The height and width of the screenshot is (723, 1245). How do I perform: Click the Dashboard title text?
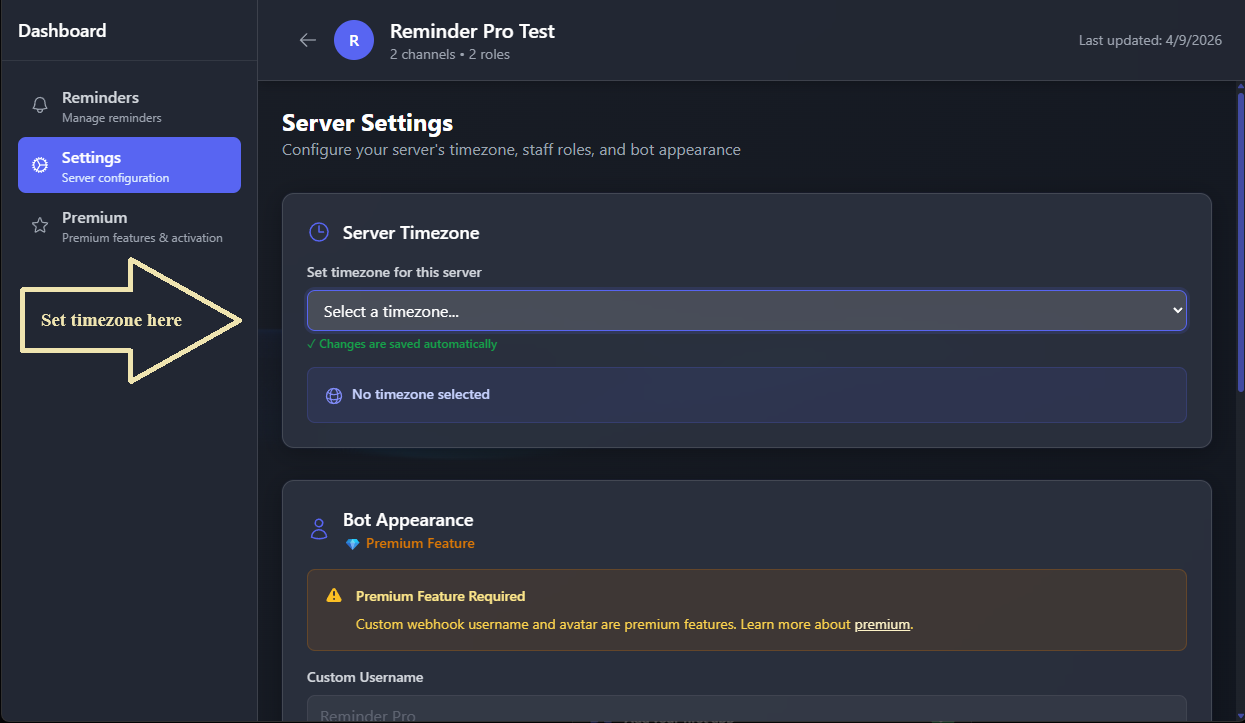click(62, 31)
